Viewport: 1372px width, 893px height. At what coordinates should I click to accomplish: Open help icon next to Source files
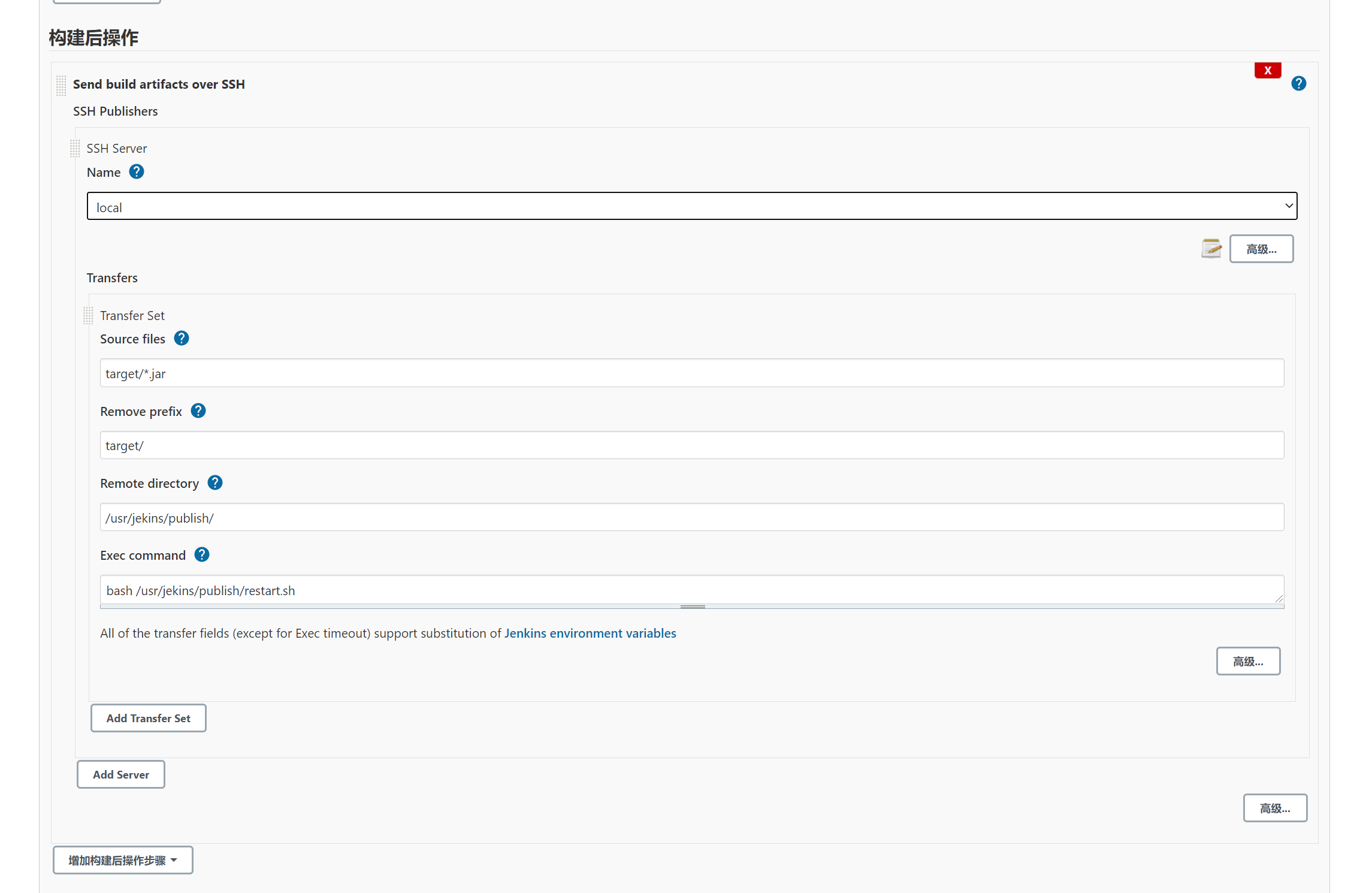click(182, 339)
